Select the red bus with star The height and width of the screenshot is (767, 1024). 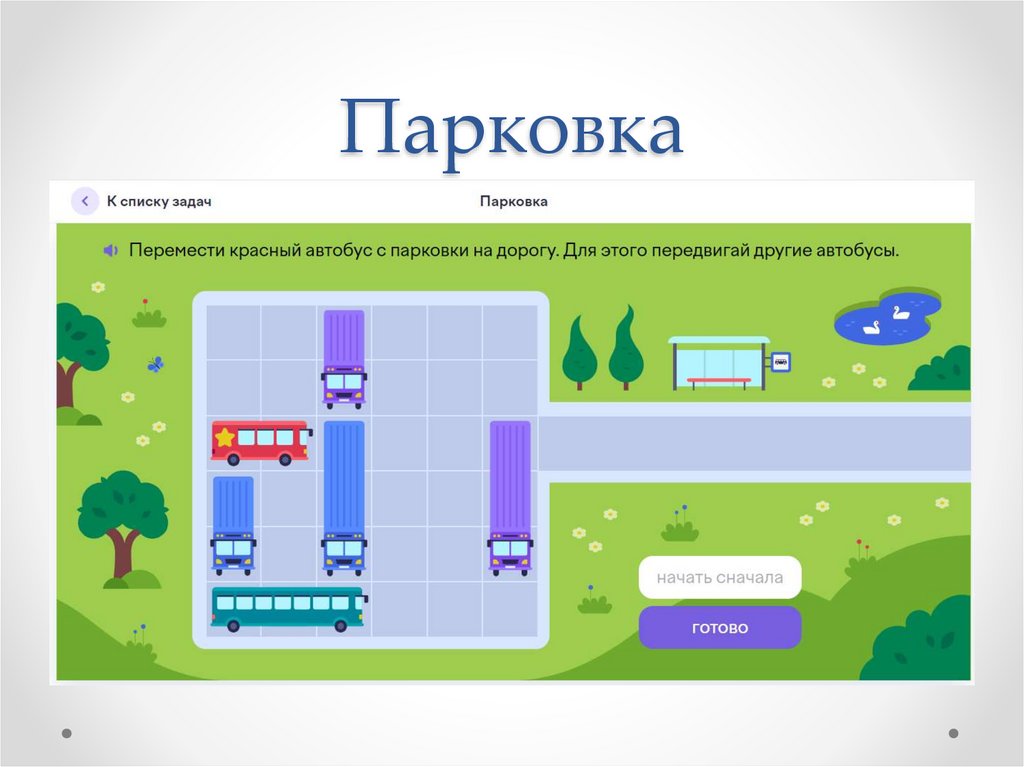[x=261, y=443]
